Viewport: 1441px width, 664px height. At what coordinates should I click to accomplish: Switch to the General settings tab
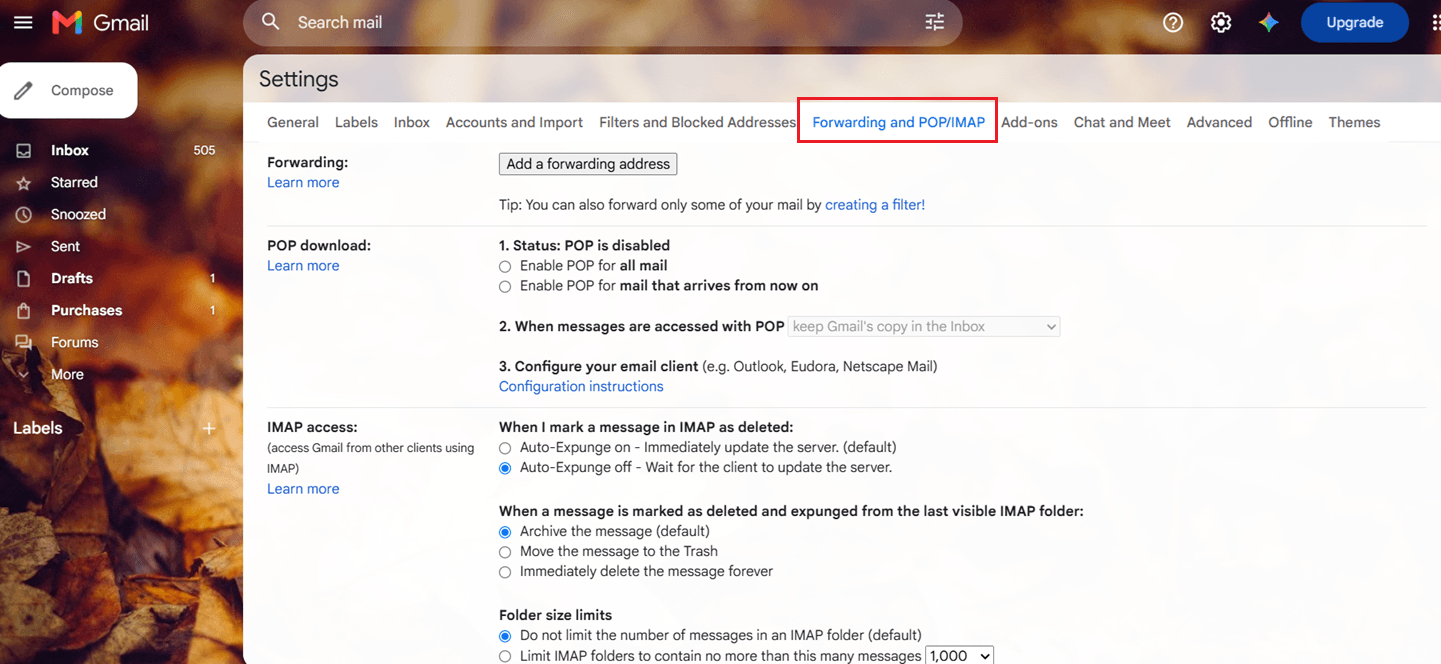pyautogui.click(x=293, y=122)
